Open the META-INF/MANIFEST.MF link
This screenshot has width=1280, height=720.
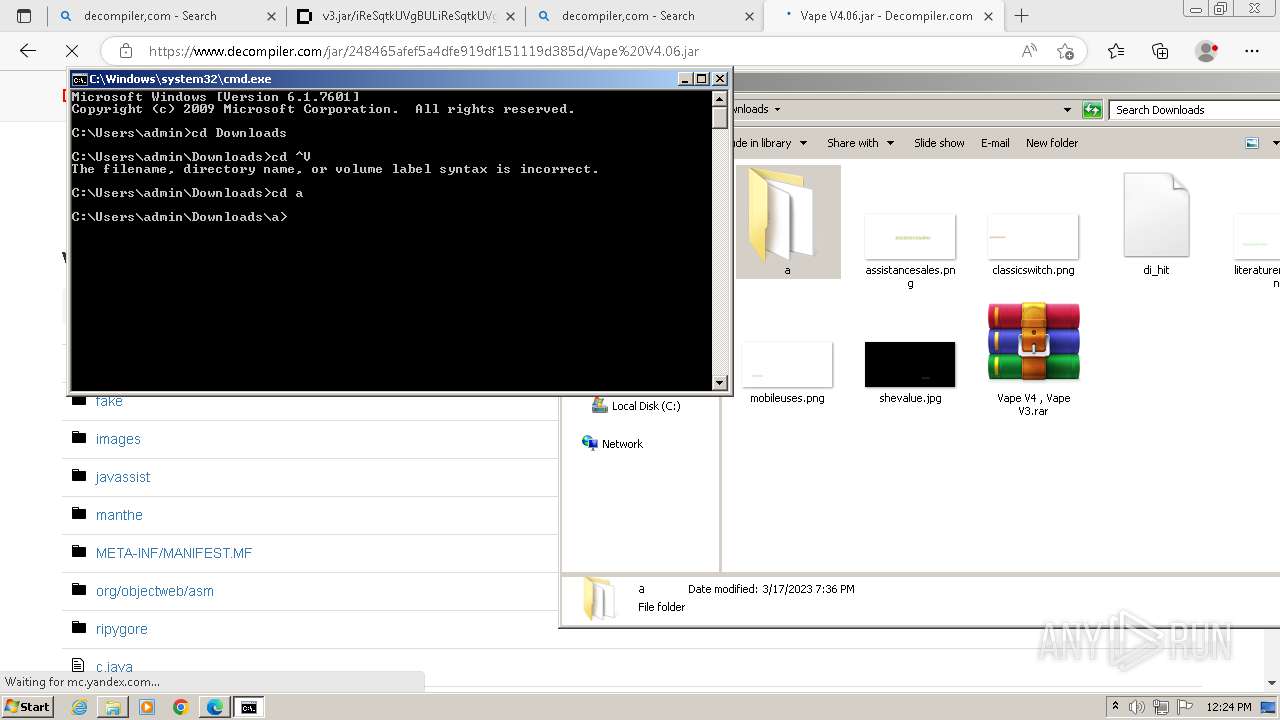pos(174,553)
